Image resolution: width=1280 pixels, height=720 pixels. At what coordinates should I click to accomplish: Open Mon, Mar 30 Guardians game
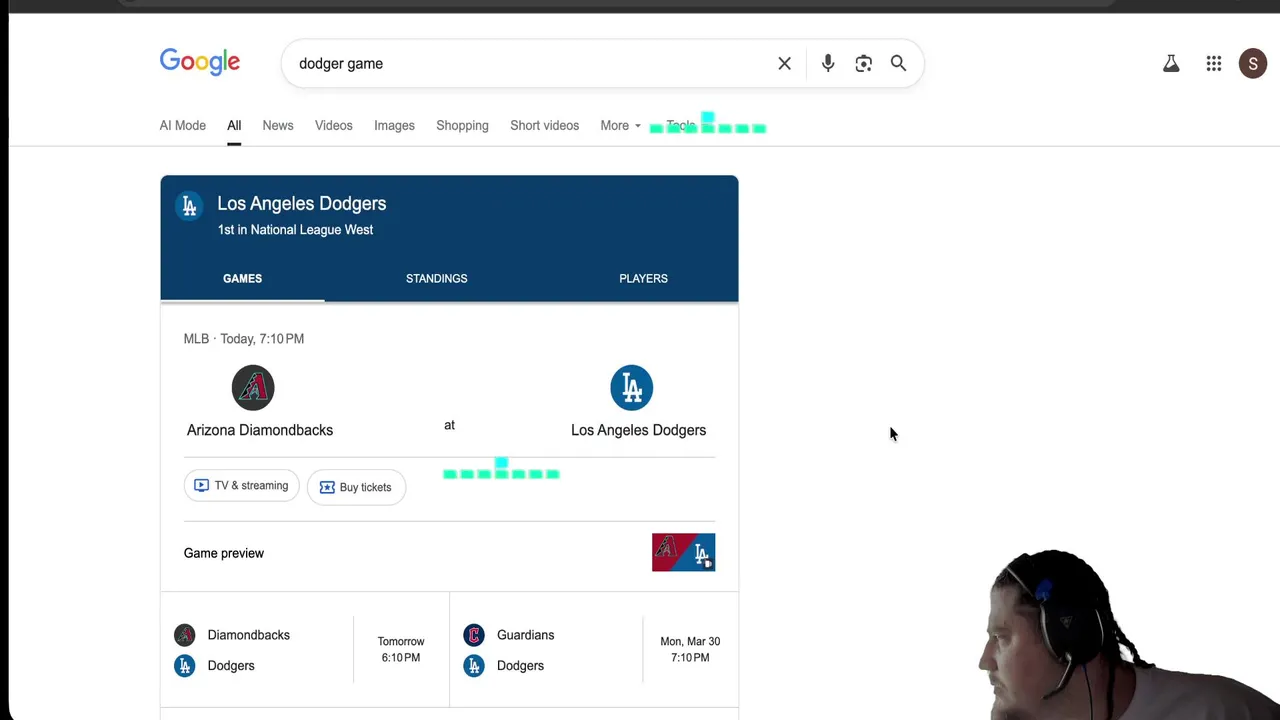pos(594,650)
